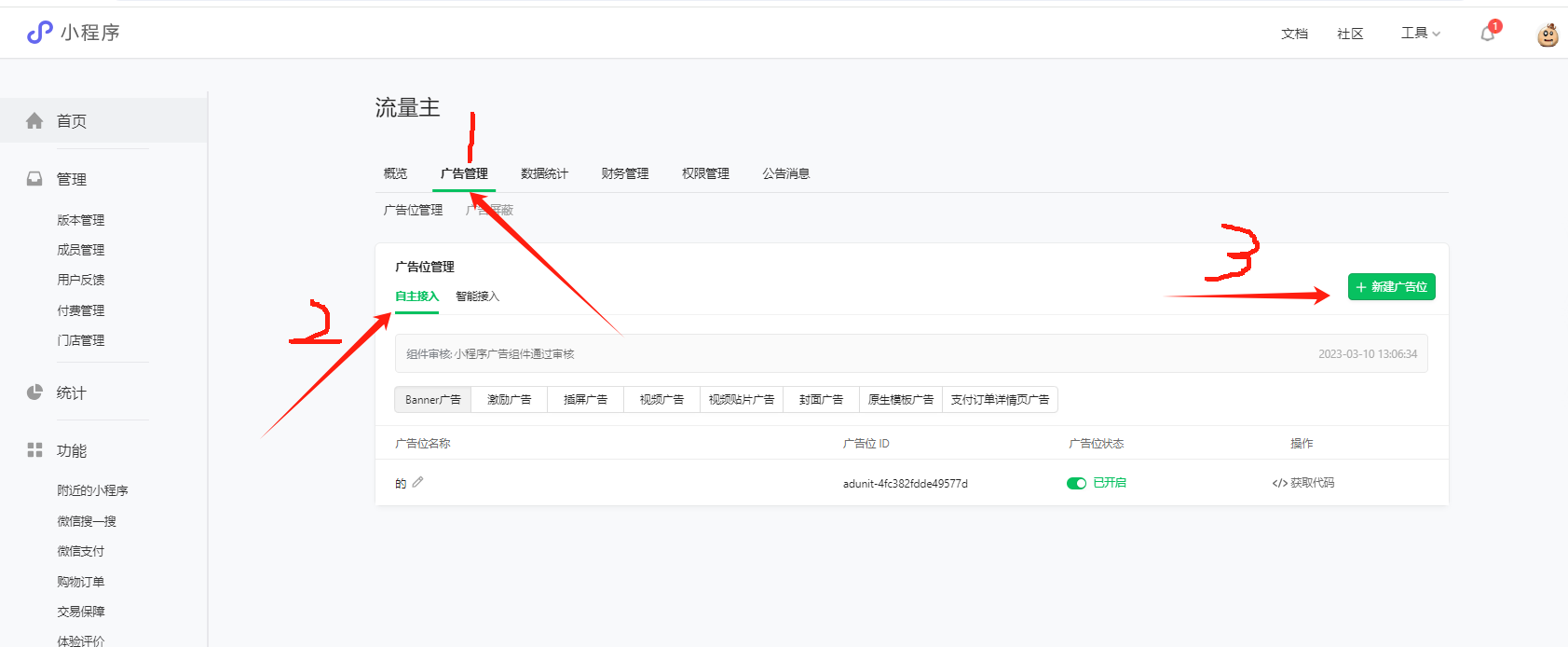Viewport: 1568px width, 647px height.
Task: Click the 功能 grid icon
Action: (x=34, y=450)
